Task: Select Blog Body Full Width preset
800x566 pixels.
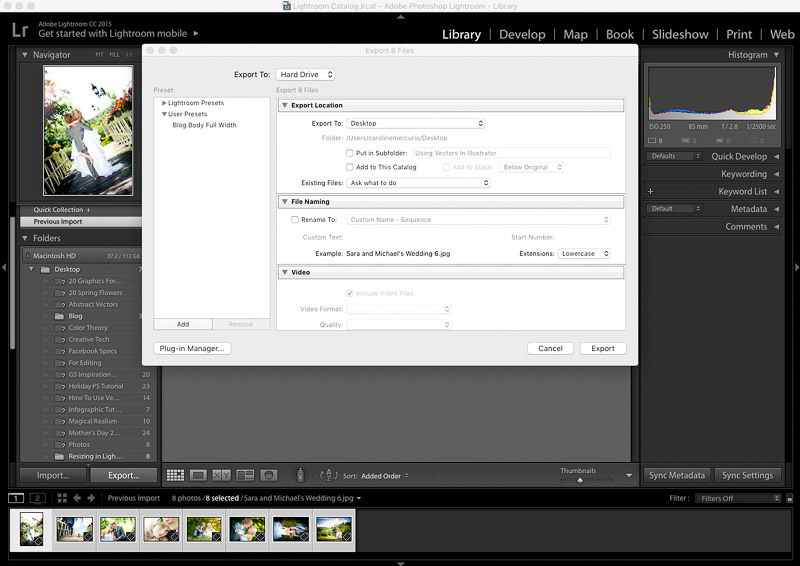Action: point(204,125)
